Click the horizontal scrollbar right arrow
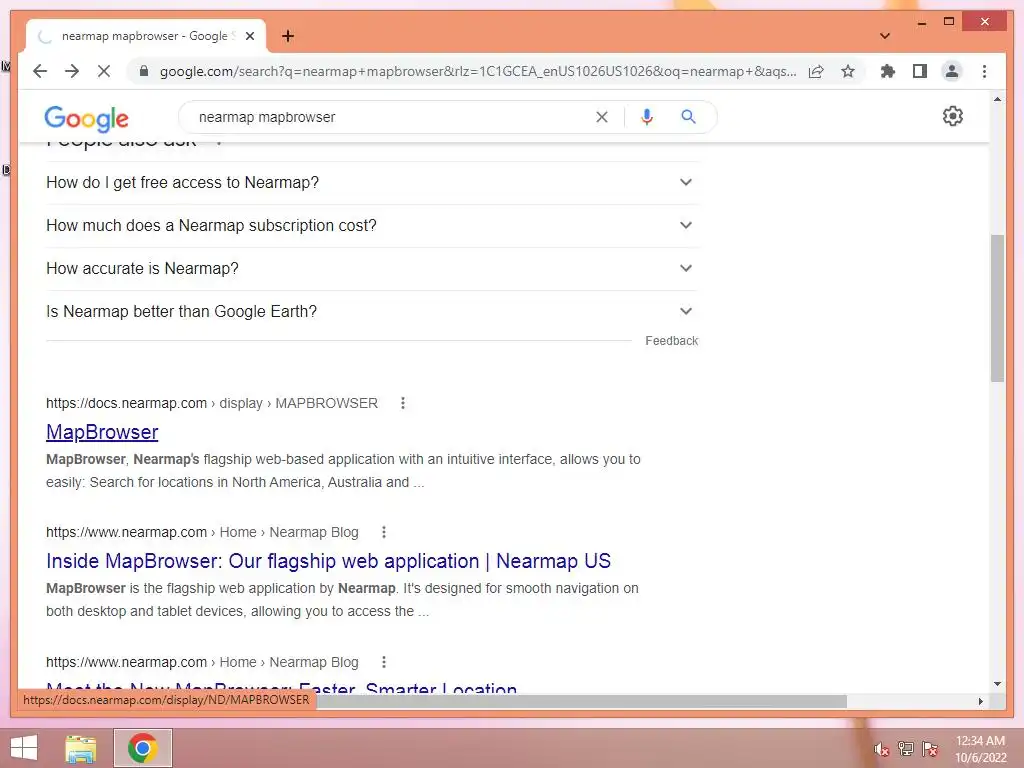 coord(980,701)
